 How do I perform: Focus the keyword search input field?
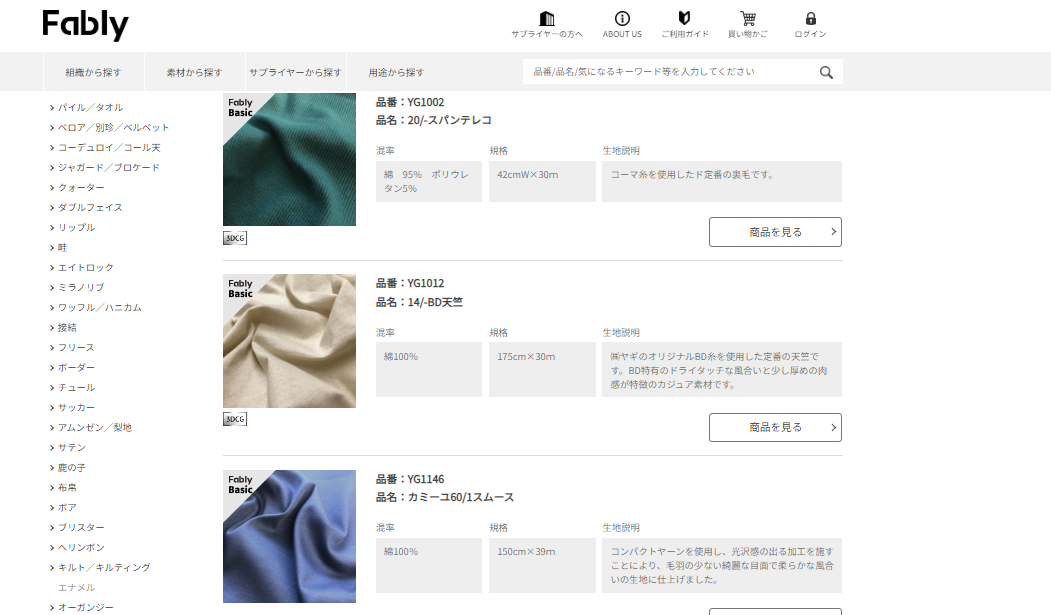coord(668,72)
